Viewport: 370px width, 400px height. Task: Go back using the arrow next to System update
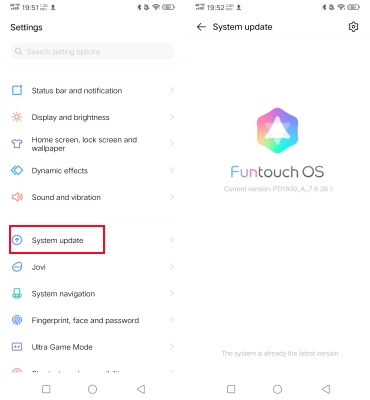point(201,27)
